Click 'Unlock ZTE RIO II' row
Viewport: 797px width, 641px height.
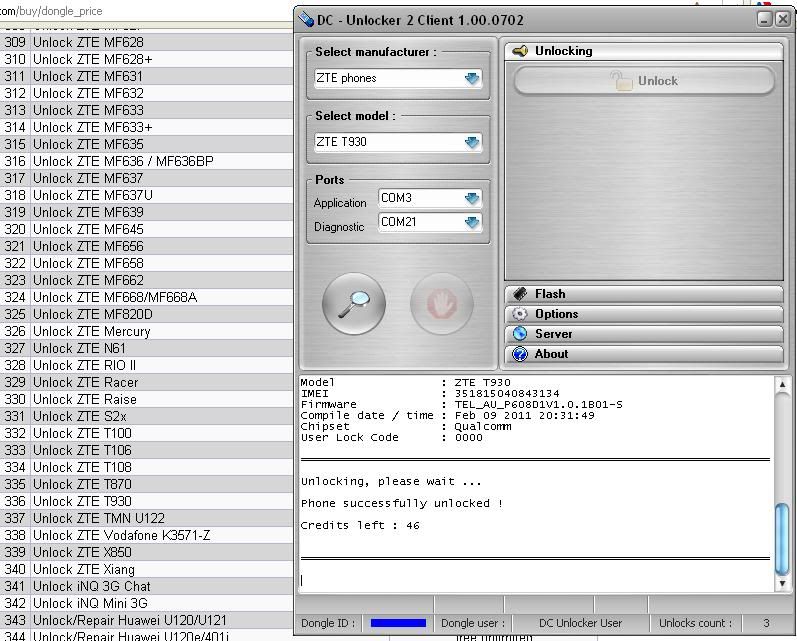(x=146, y=365)
